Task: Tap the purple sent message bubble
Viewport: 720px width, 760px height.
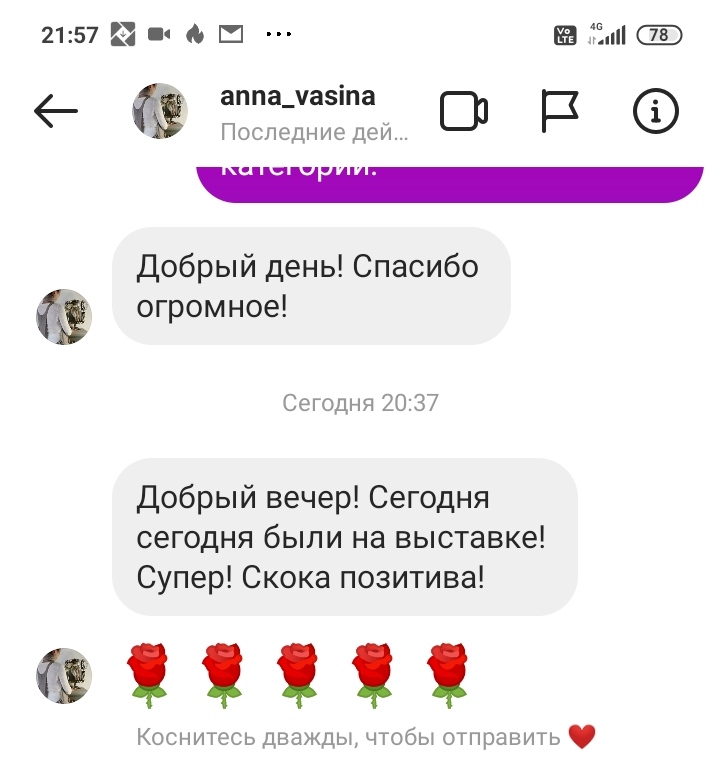Action: (450, 184)
